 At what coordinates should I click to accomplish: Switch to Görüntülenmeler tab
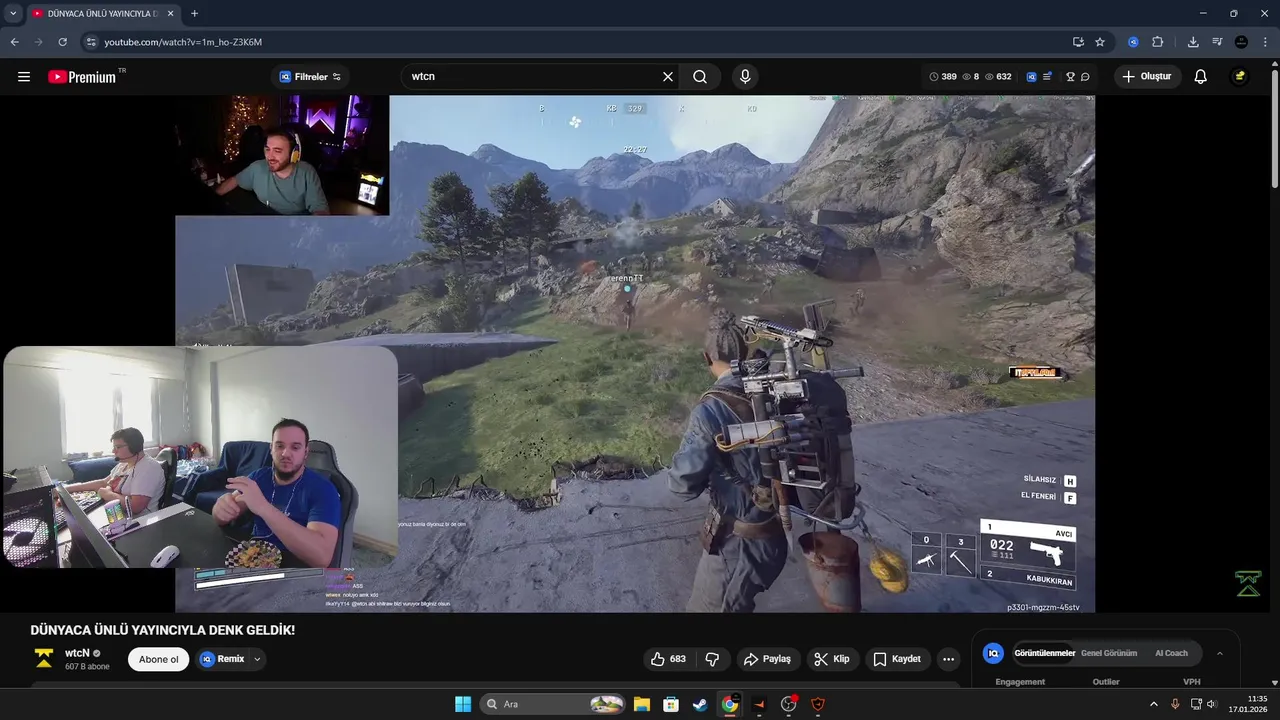pyautogui.click(x=1044, y=653)
